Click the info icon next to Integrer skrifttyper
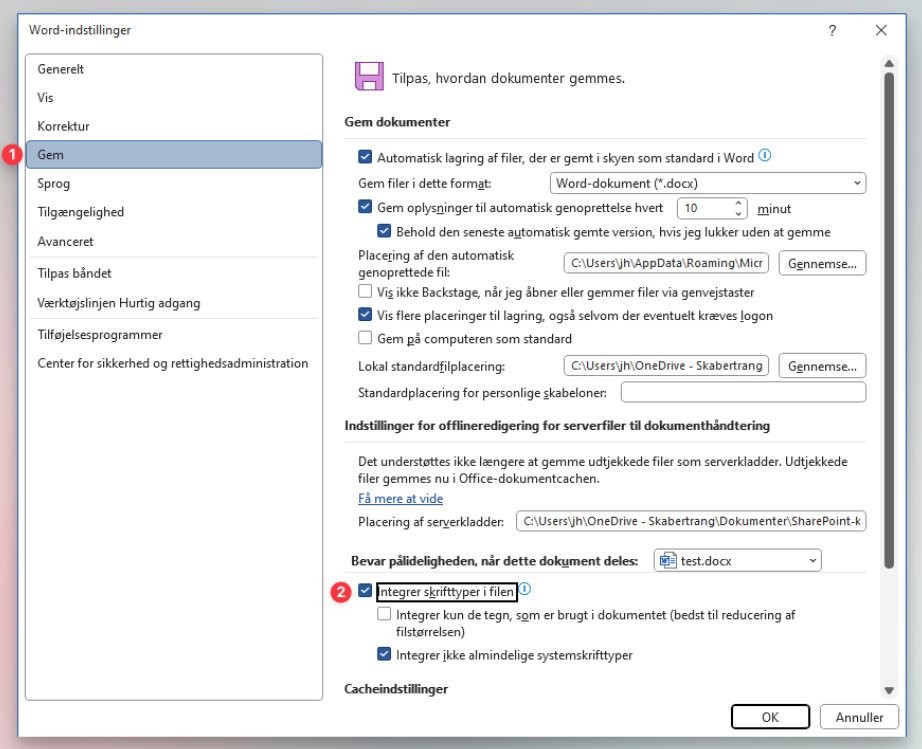Image resolution: width=922 pixels, height=749 pixels. coord(528,590)
